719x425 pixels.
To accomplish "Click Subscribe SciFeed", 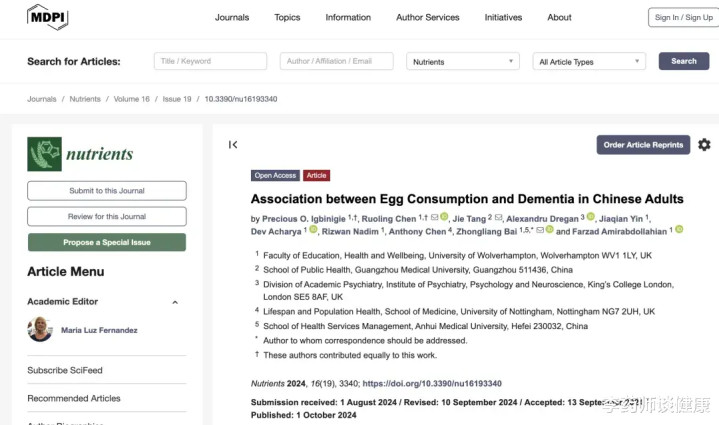I will (65, 370).
